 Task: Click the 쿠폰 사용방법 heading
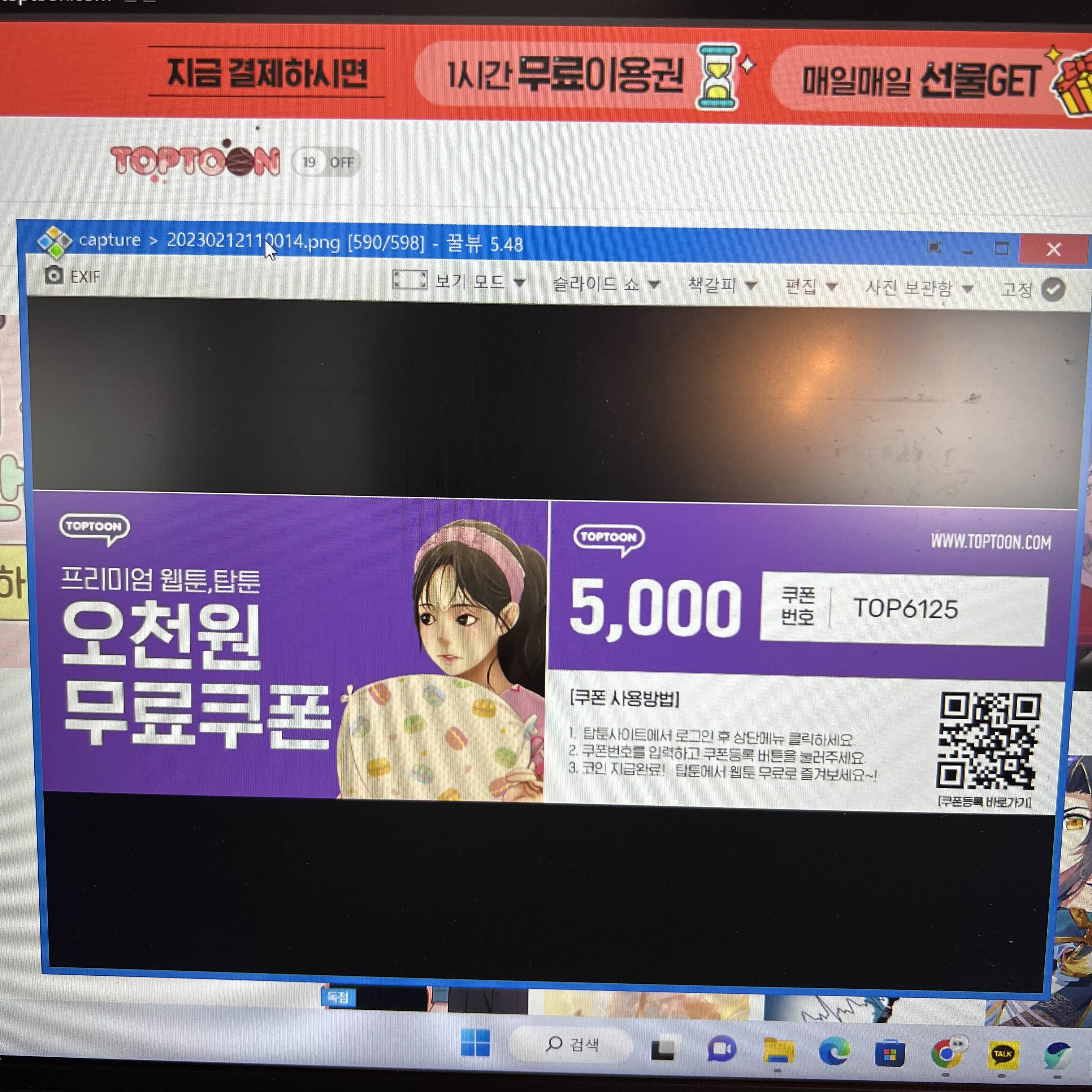coord(623,699)
